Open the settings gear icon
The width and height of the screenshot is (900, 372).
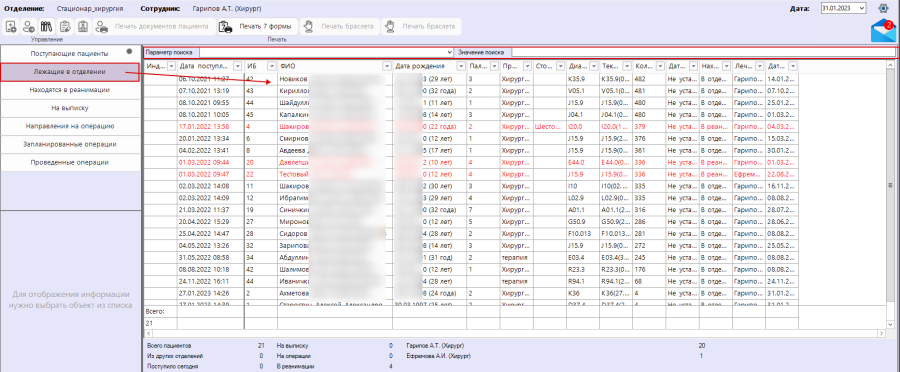click(883, 9)
